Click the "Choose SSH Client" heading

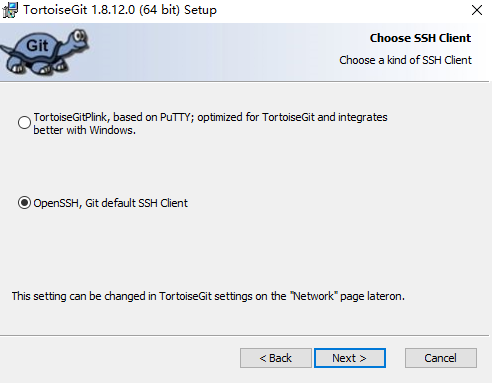pos(420,38)
